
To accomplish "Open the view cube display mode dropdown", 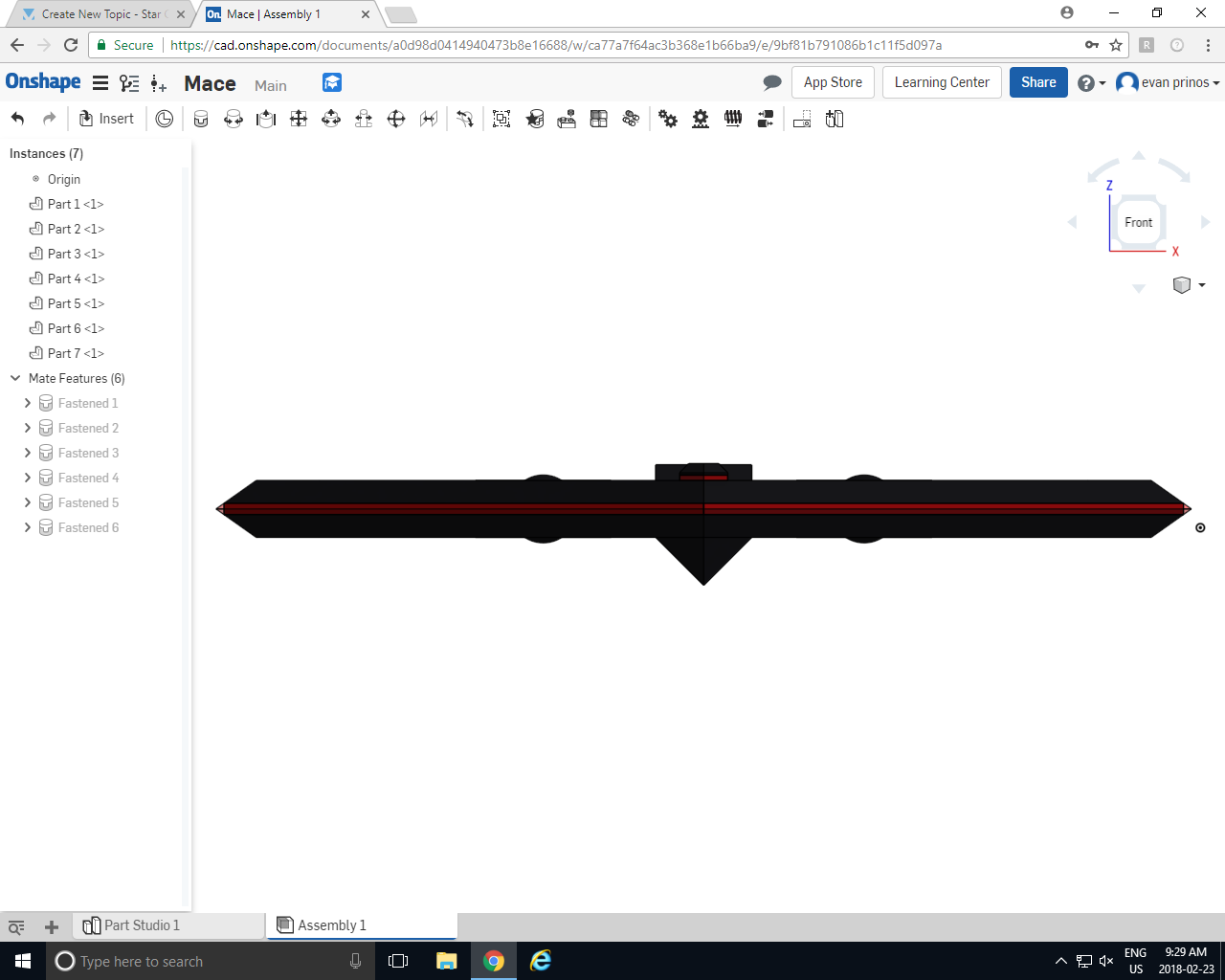I will 1189,285.
